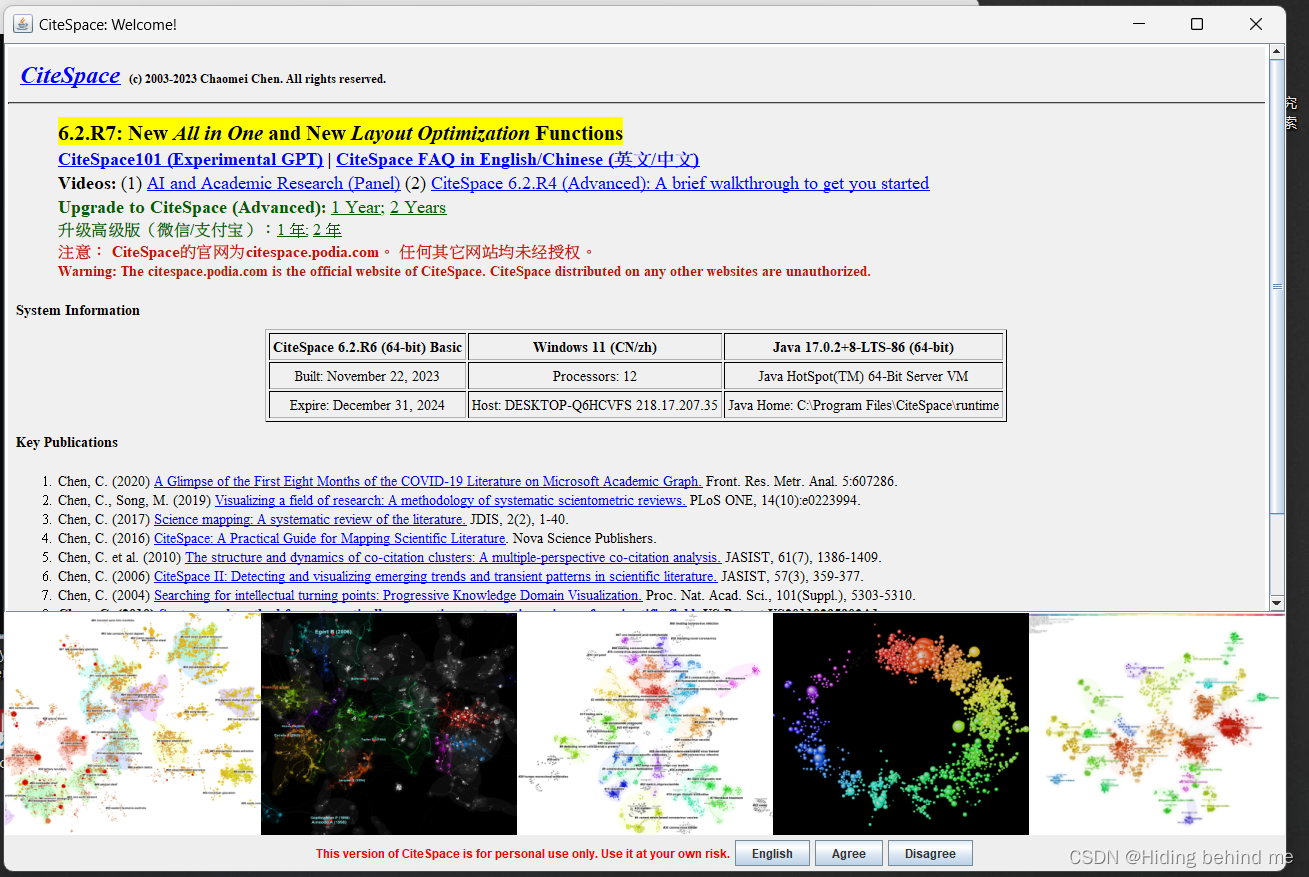Close the CiteSpace Welcome window
The height and width of the screenshot is (877, 1309).
pyautogui.click(x=1256, y=24)
